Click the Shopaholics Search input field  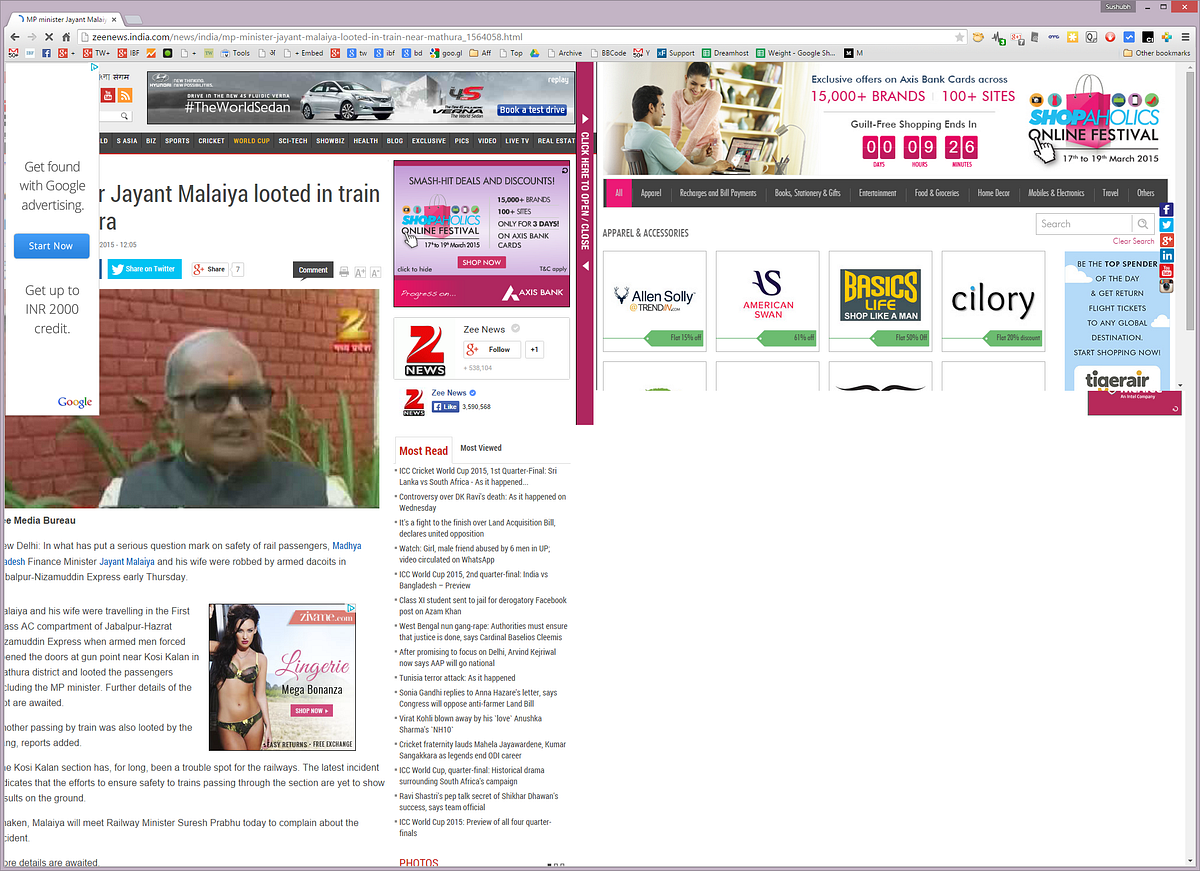click(x=1084, y=224)
